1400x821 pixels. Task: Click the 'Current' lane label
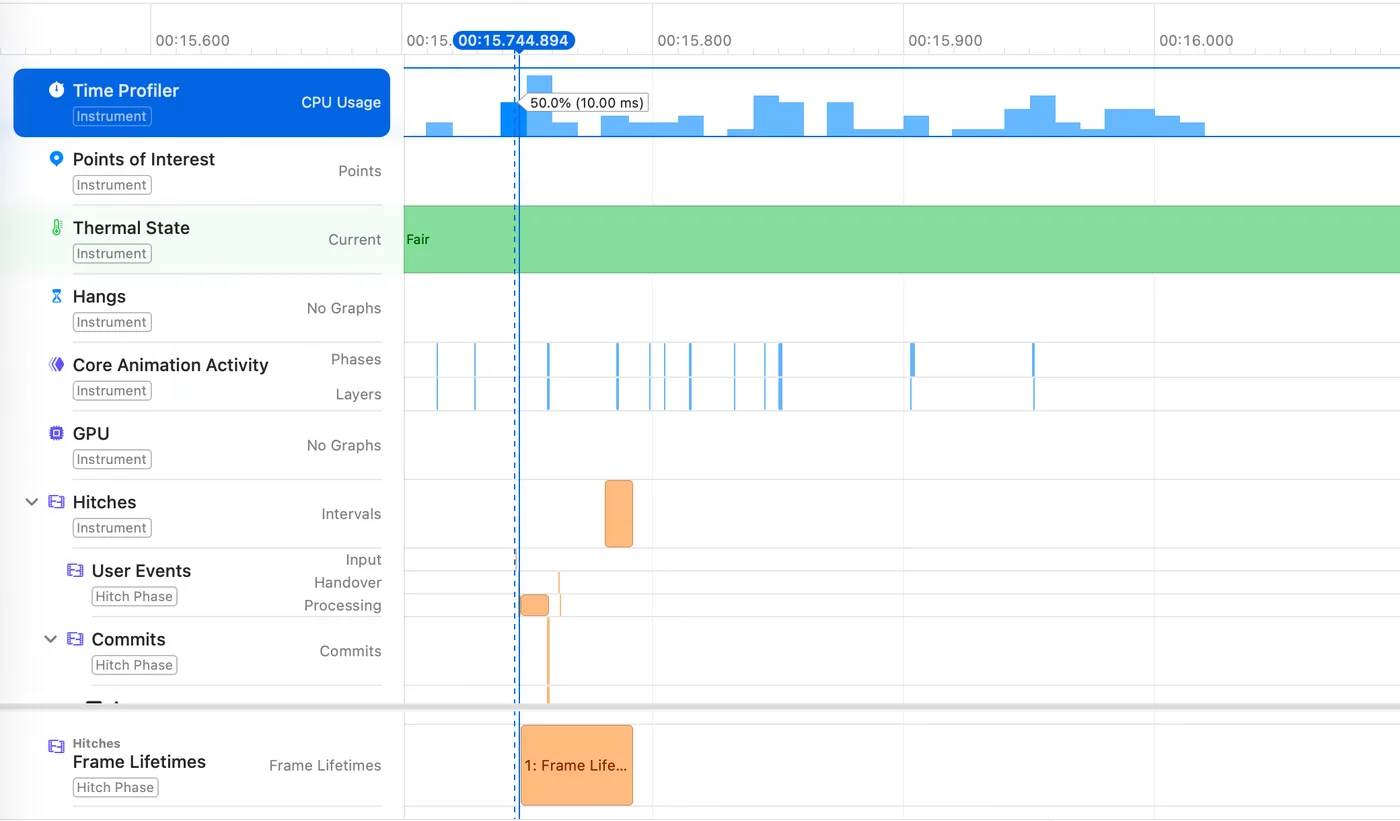(x=355, y=240)
